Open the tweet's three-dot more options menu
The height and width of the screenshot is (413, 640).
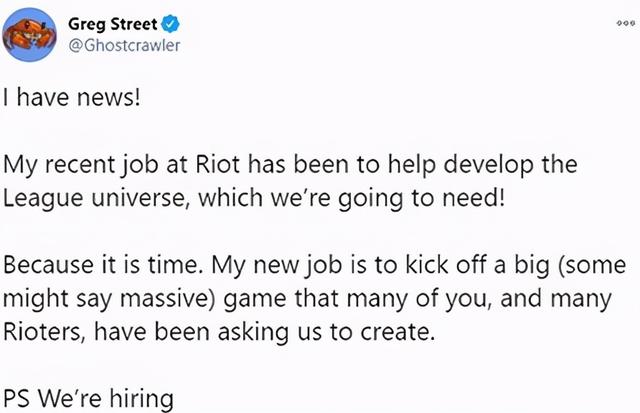tap(626, 24)
